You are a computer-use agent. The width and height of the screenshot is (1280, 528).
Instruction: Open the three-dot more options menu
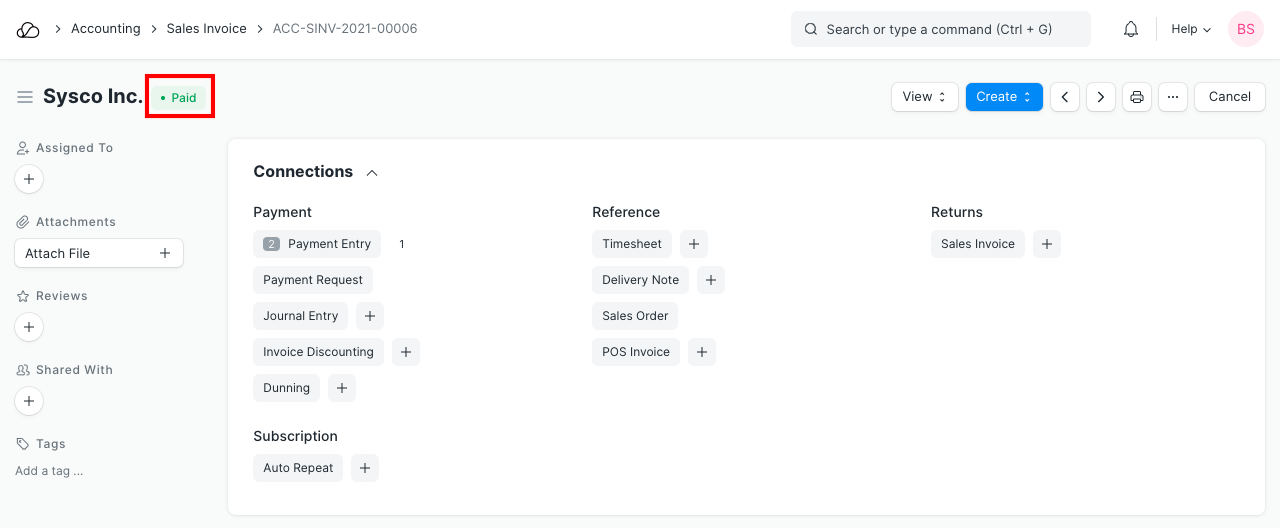[x=1173, y=97]
